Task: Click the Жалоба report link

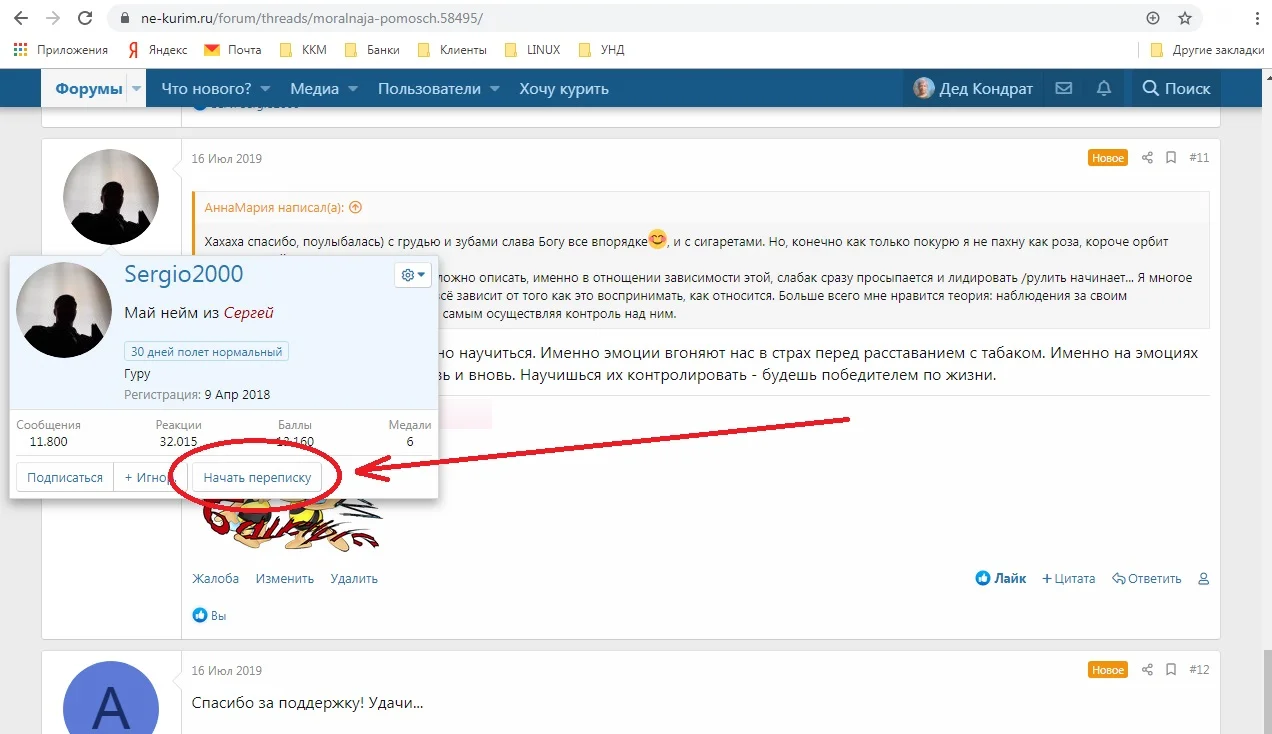Action: pyautogui.click(x=215, y=578)
